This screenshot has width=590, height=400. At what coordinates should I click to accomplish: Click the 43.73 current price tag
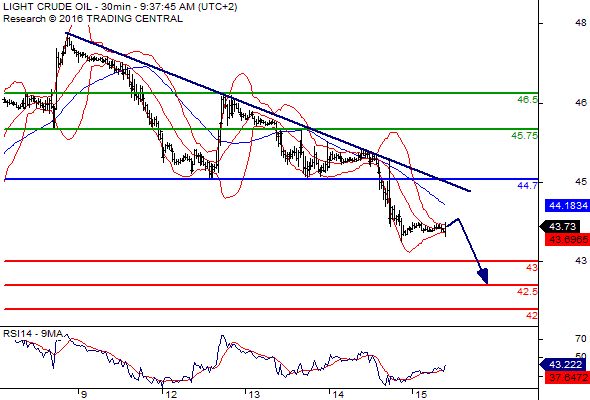pyautogui.click(x=561, y=227)
